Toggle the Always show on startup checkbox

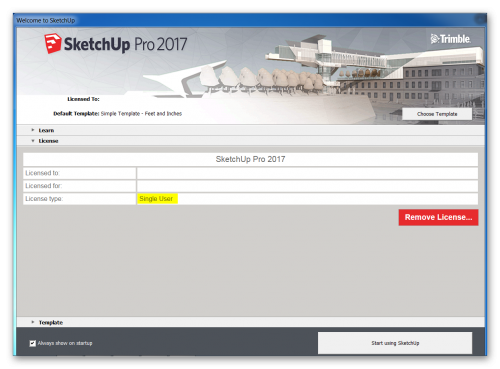32,343
